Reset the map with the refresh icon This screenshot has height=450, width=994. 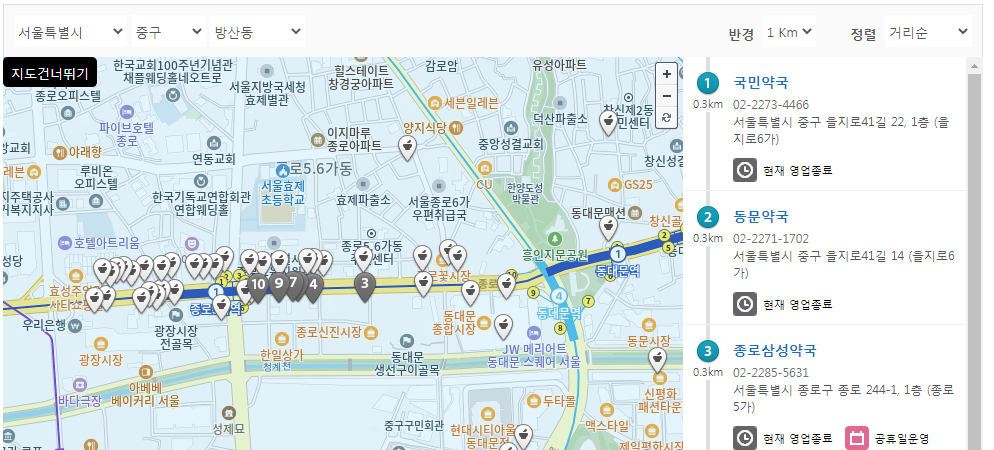tap(666, 117)
